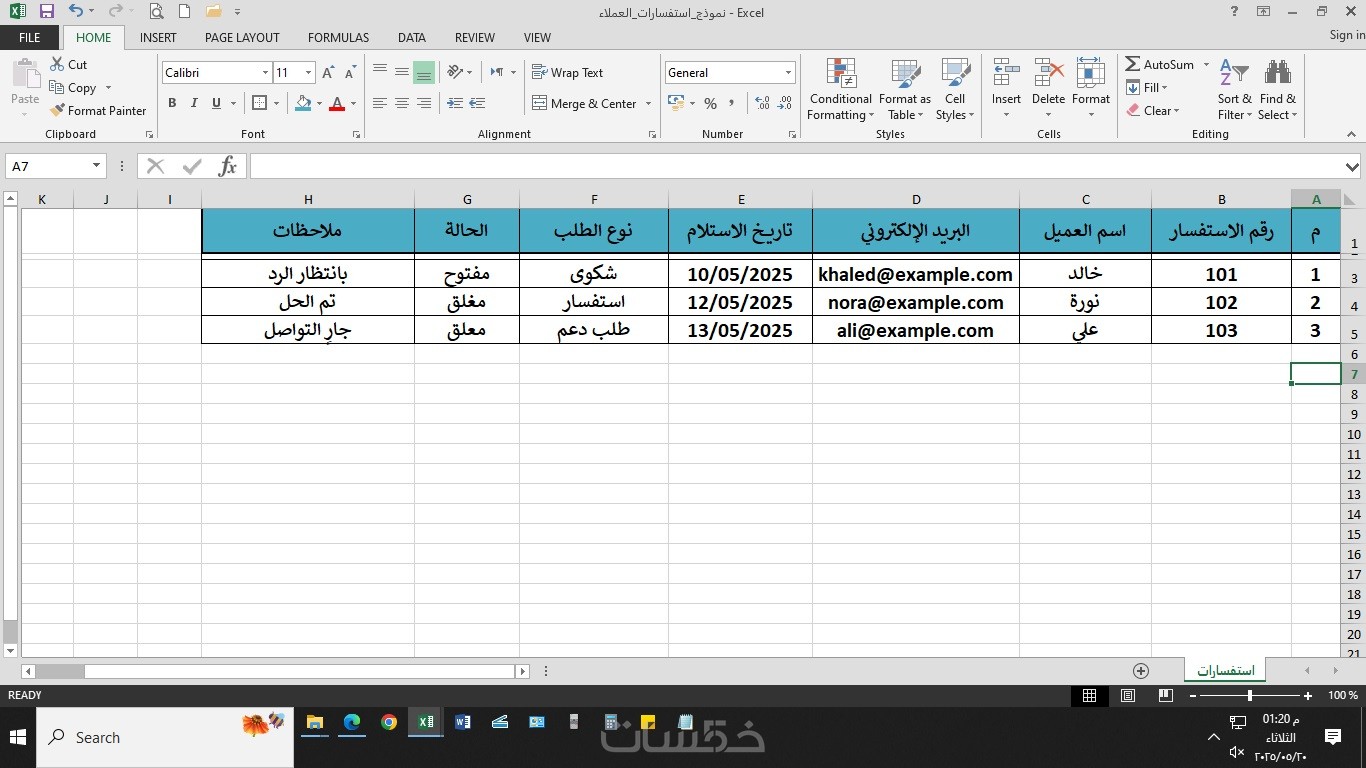
Task: Select cell with khaled@example.com
Action: (915, 274)
